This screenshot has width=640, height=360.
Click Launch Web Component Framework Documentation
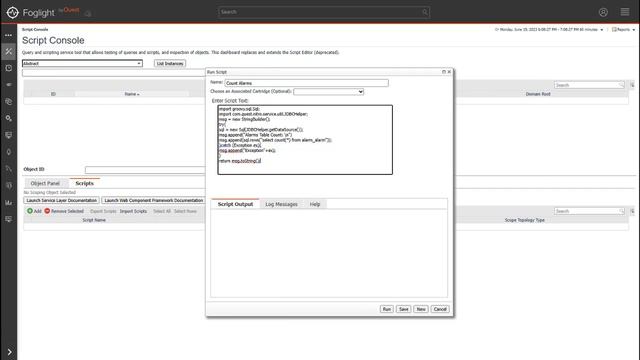point(153,200)
